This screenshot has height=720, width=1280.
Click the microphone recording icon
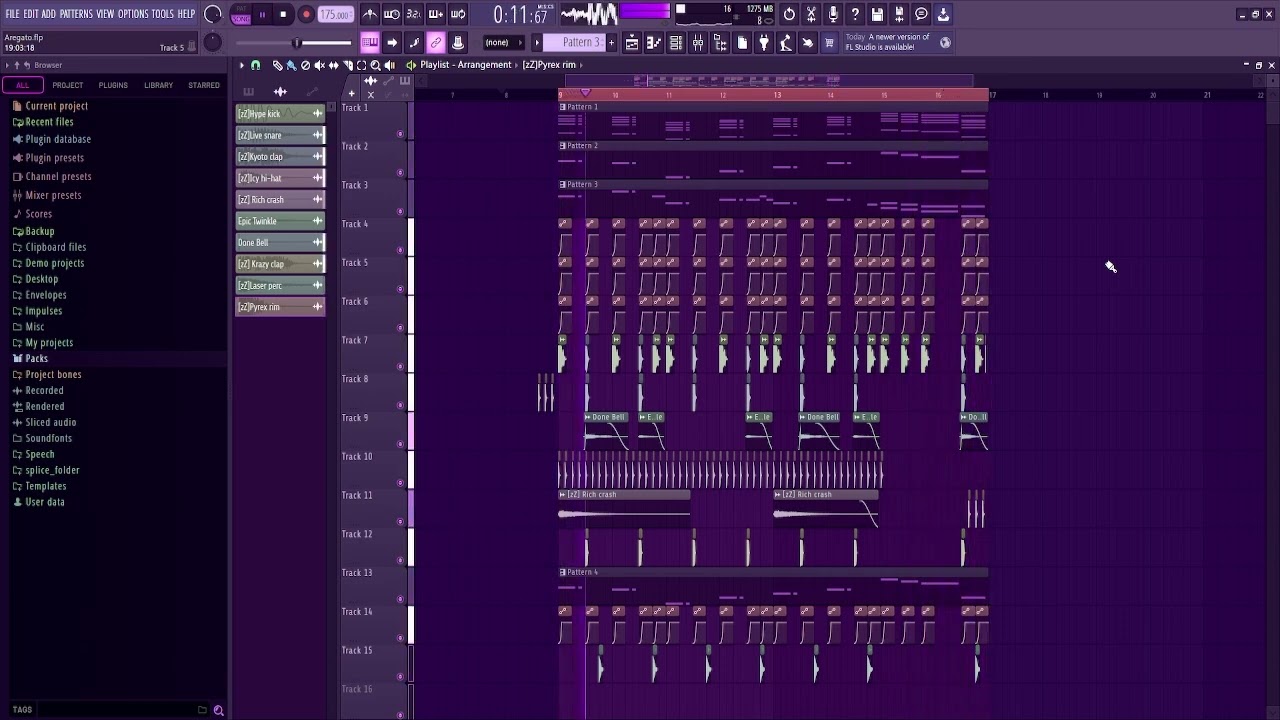tap(833, 14)
